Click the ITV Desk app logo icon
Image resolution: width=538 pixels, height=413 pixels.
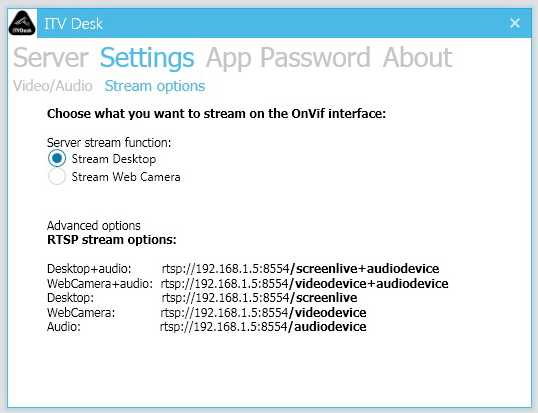[22, 23]
